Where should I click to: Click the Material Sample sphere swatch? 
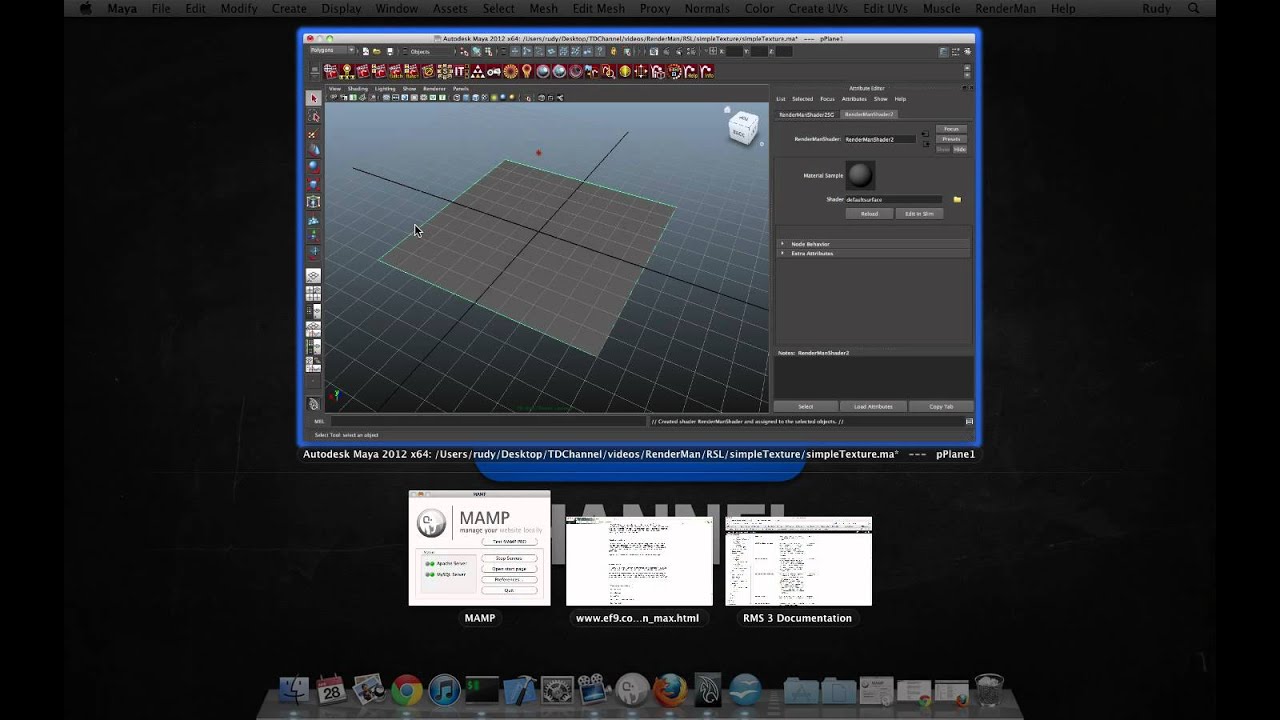860,175
